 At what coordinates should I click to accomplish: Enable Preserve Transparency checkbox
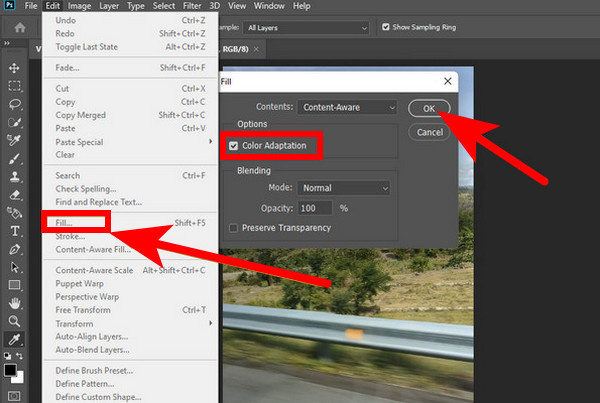pyautogui.click(x=234, y=227)
